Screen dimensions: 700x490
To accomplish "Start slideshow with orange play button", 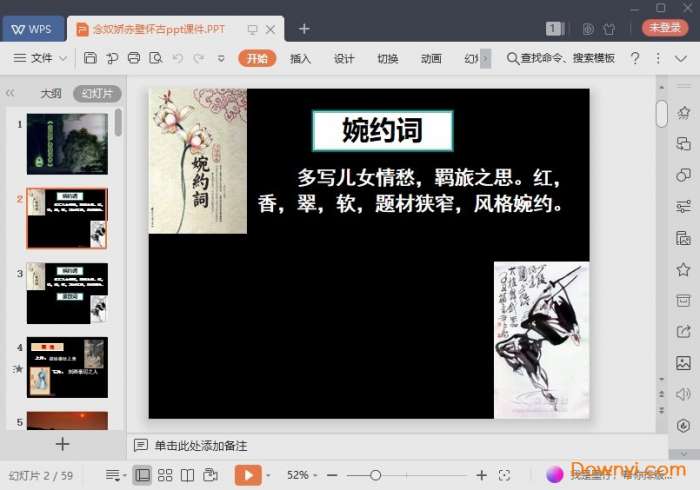I will tap(247, 475).
